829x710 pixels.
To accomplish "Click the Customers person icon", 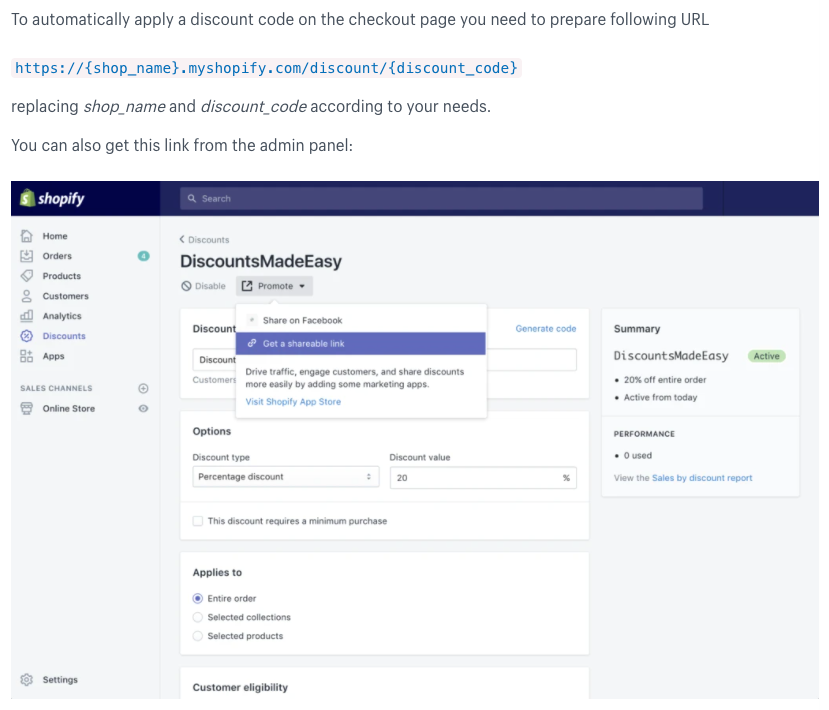I will click(26, 296).
